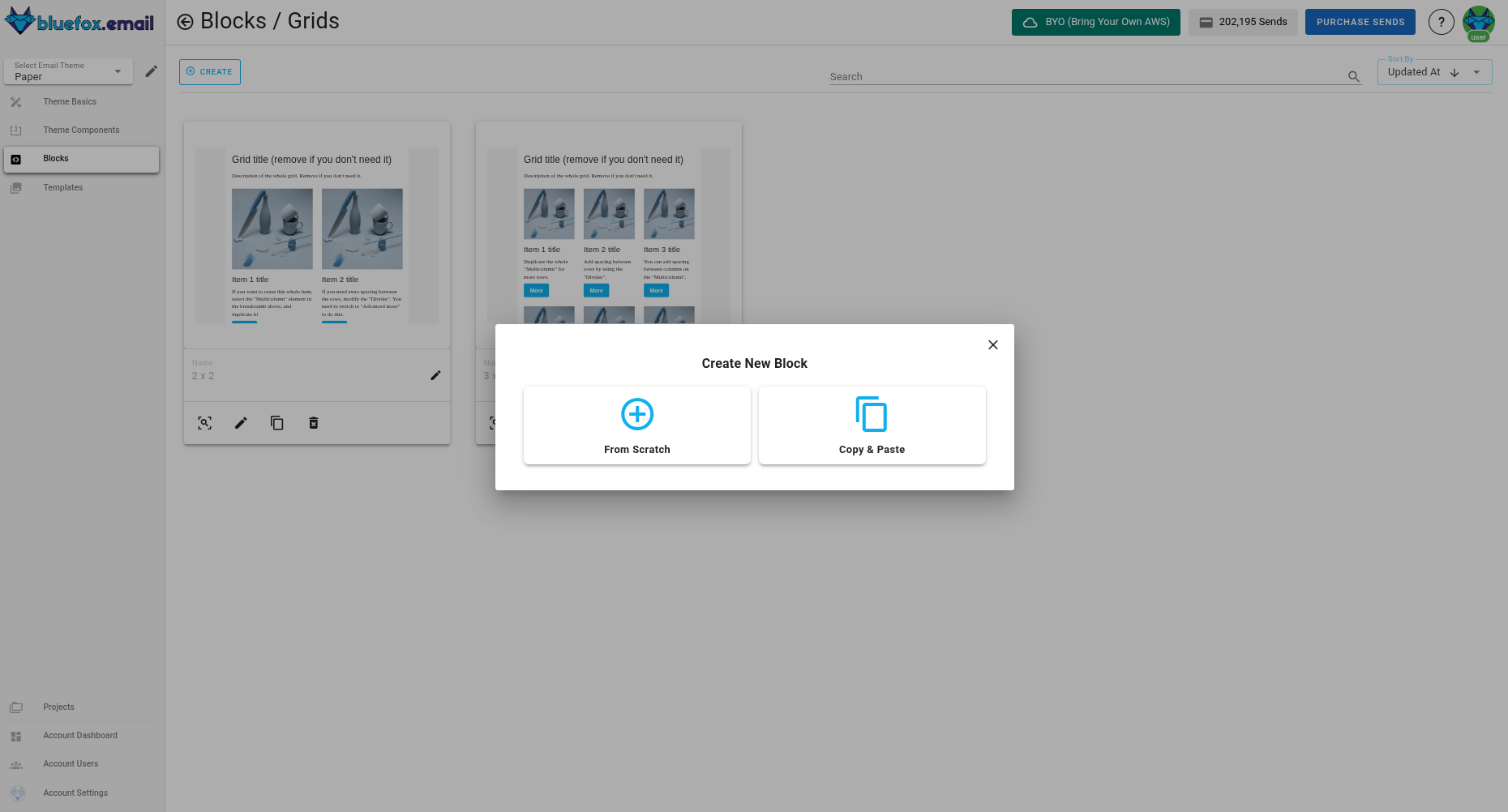This screenshot has width=1508, height=812.
Task: Open the help question mark icon
Action: click(x=1441, y=22)
